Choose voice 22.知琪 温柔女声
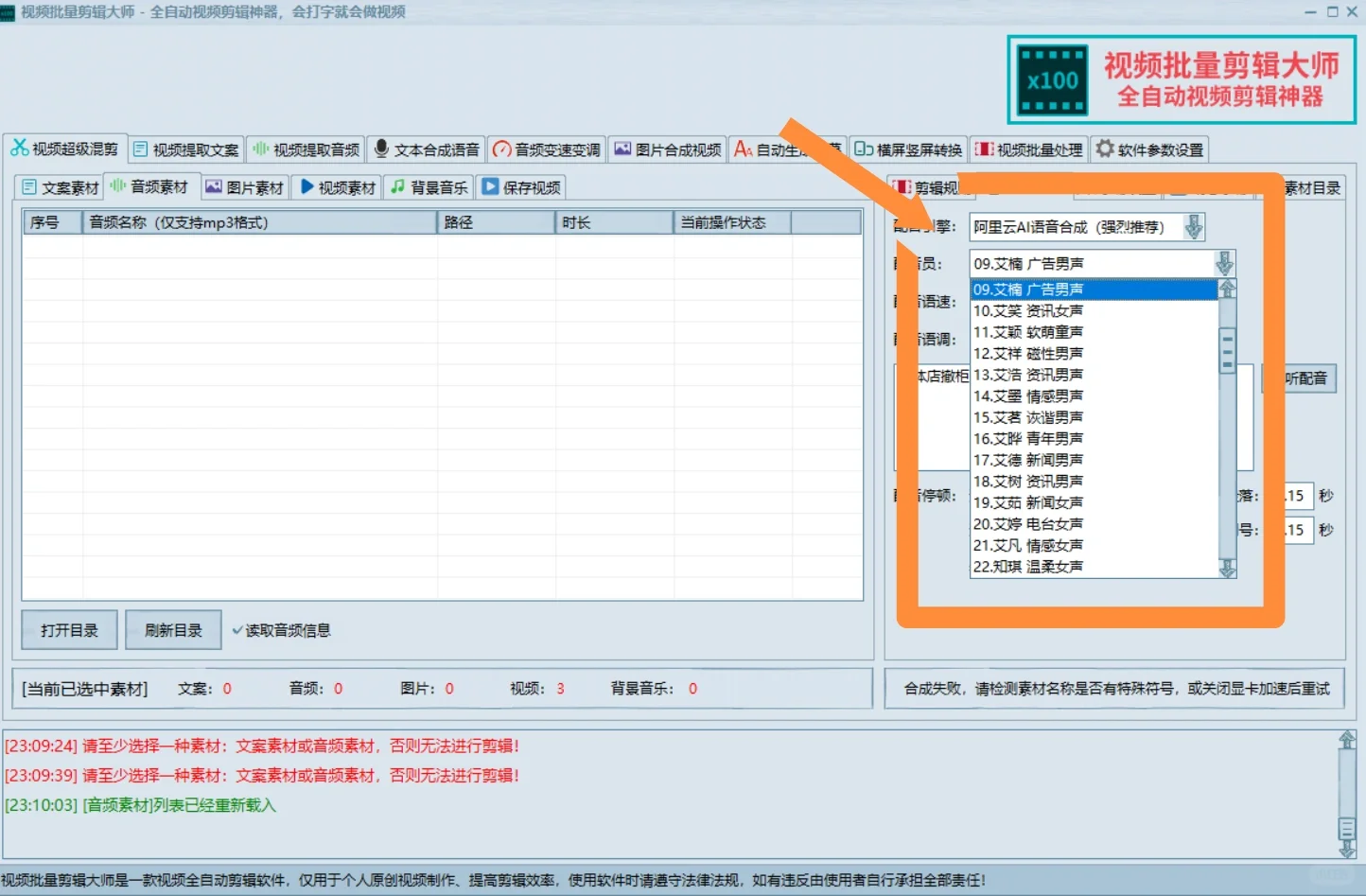This screenshot has width=1366, height=896. point(1095,567)
